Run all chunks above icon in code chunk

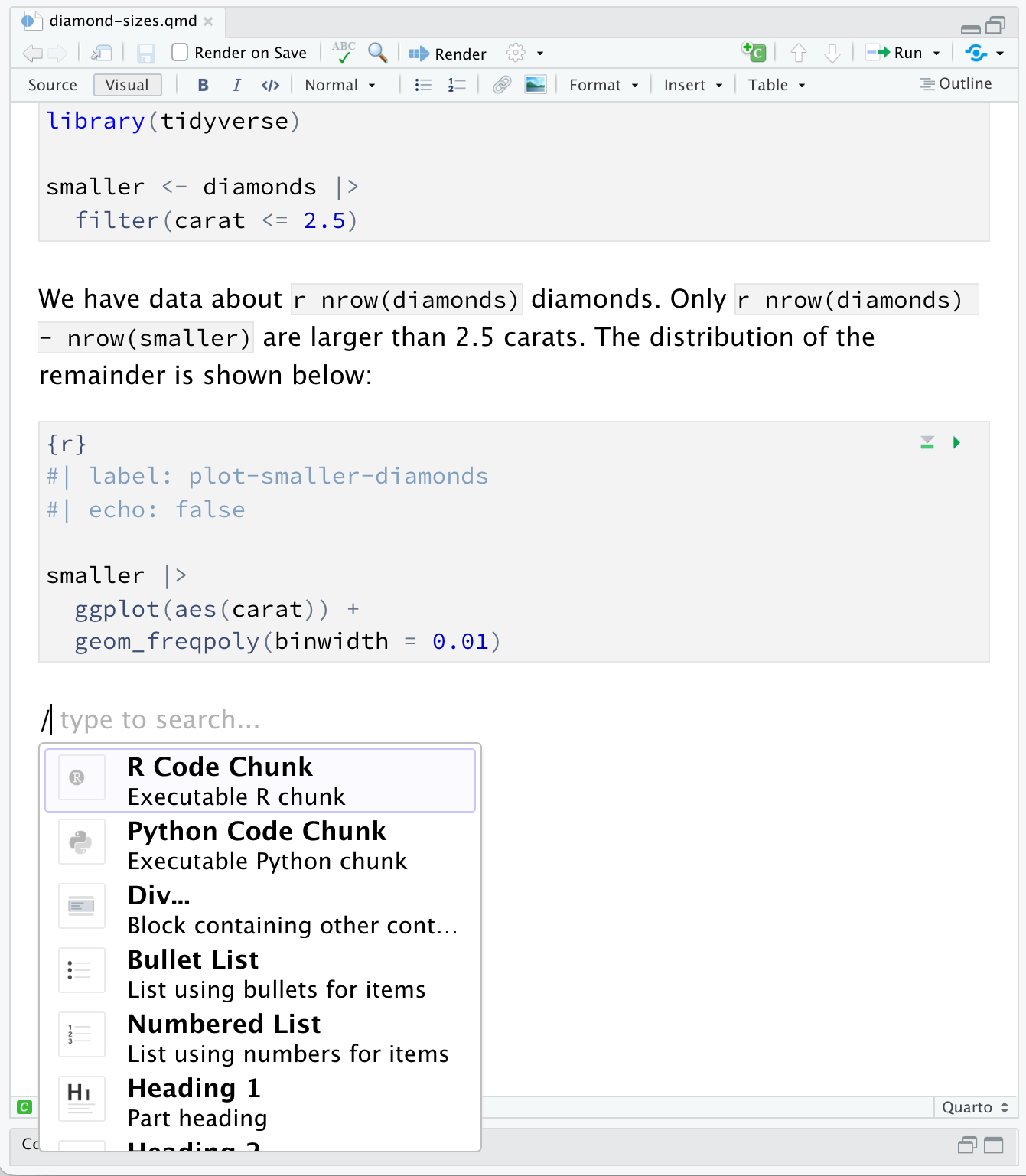click(927, 442)
